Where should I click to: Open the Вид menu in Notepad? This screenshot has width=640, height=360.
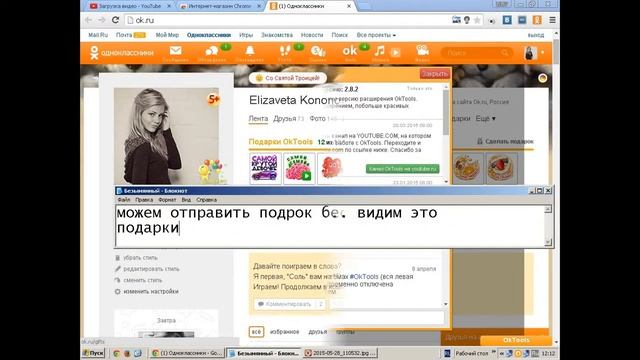point(186,200)
